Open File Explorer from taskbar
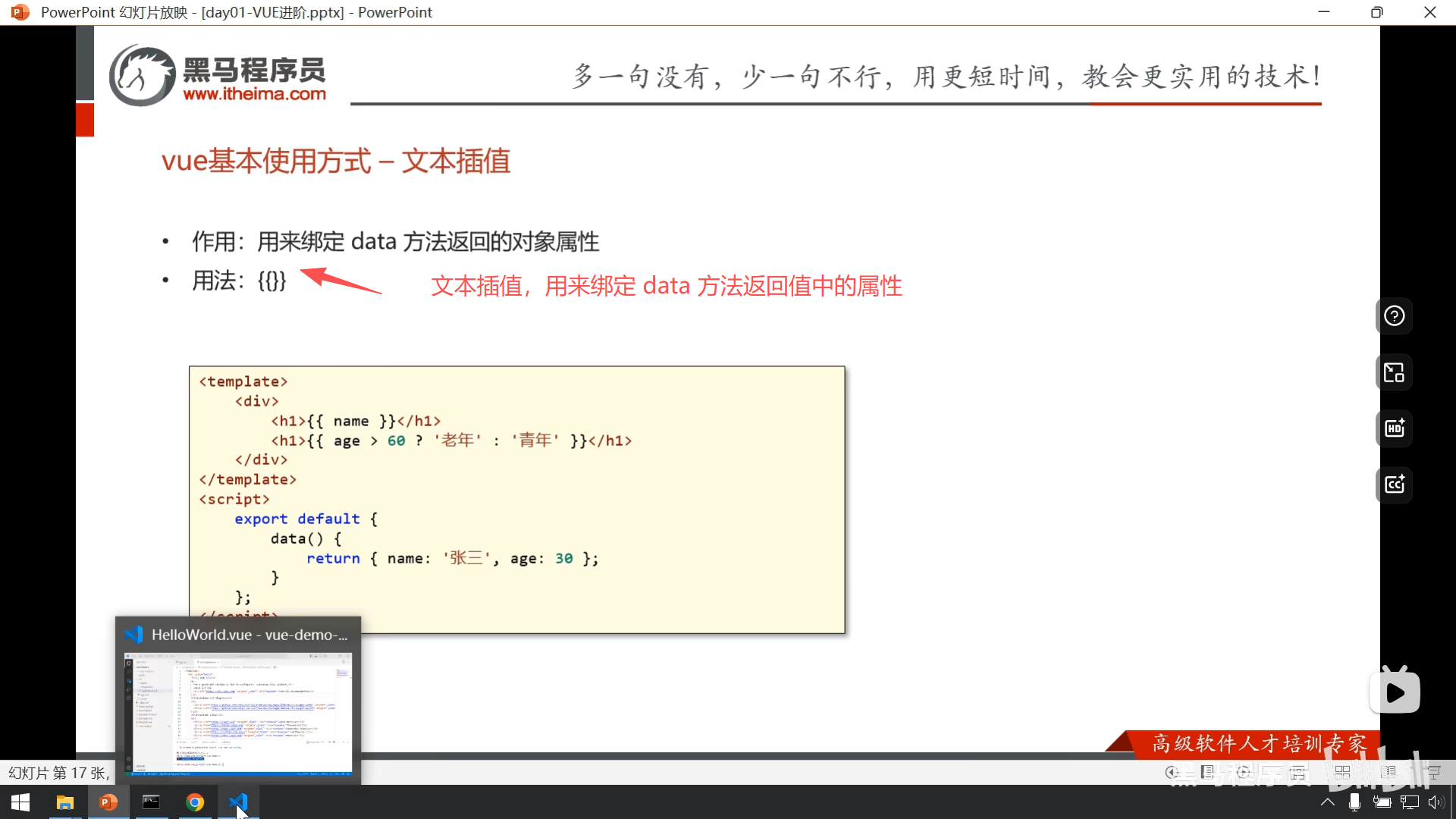This screenshot has height=819, width=1456. point(65,802)
